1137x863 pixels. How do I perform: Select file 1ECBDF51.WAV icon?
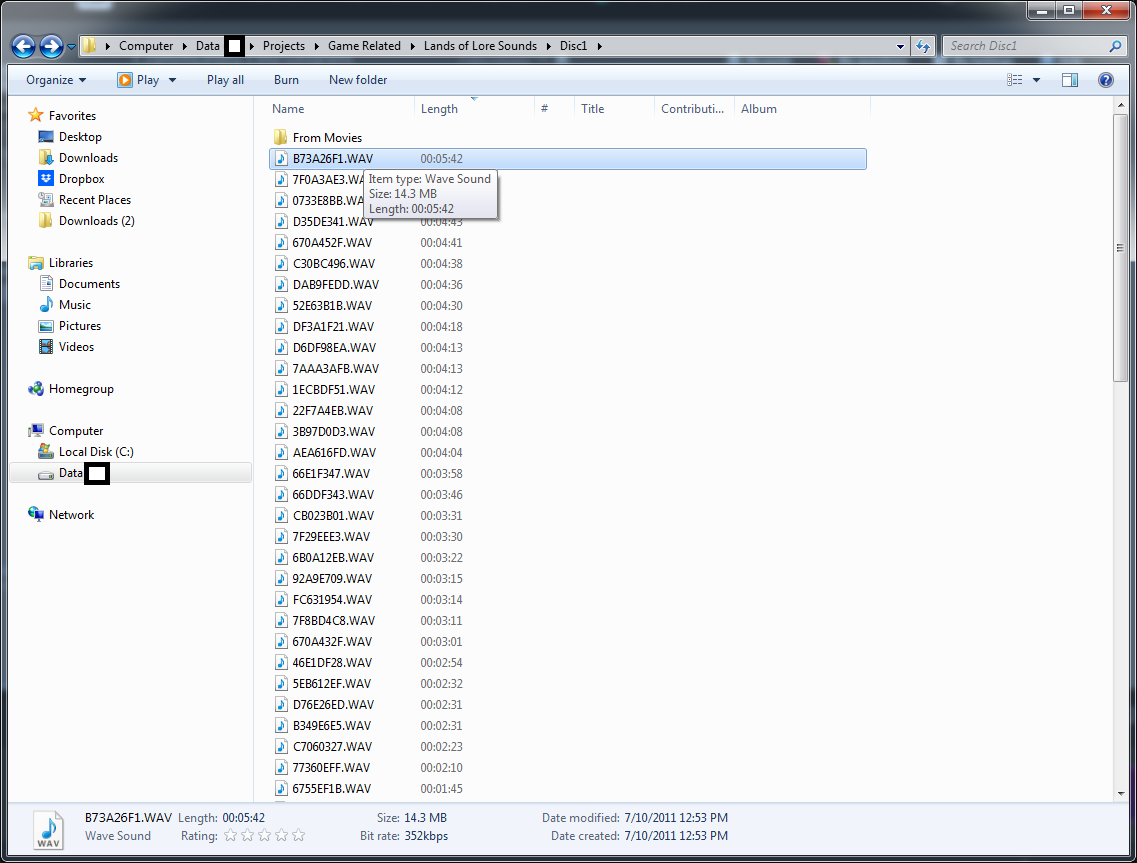[x=281, y=389]
